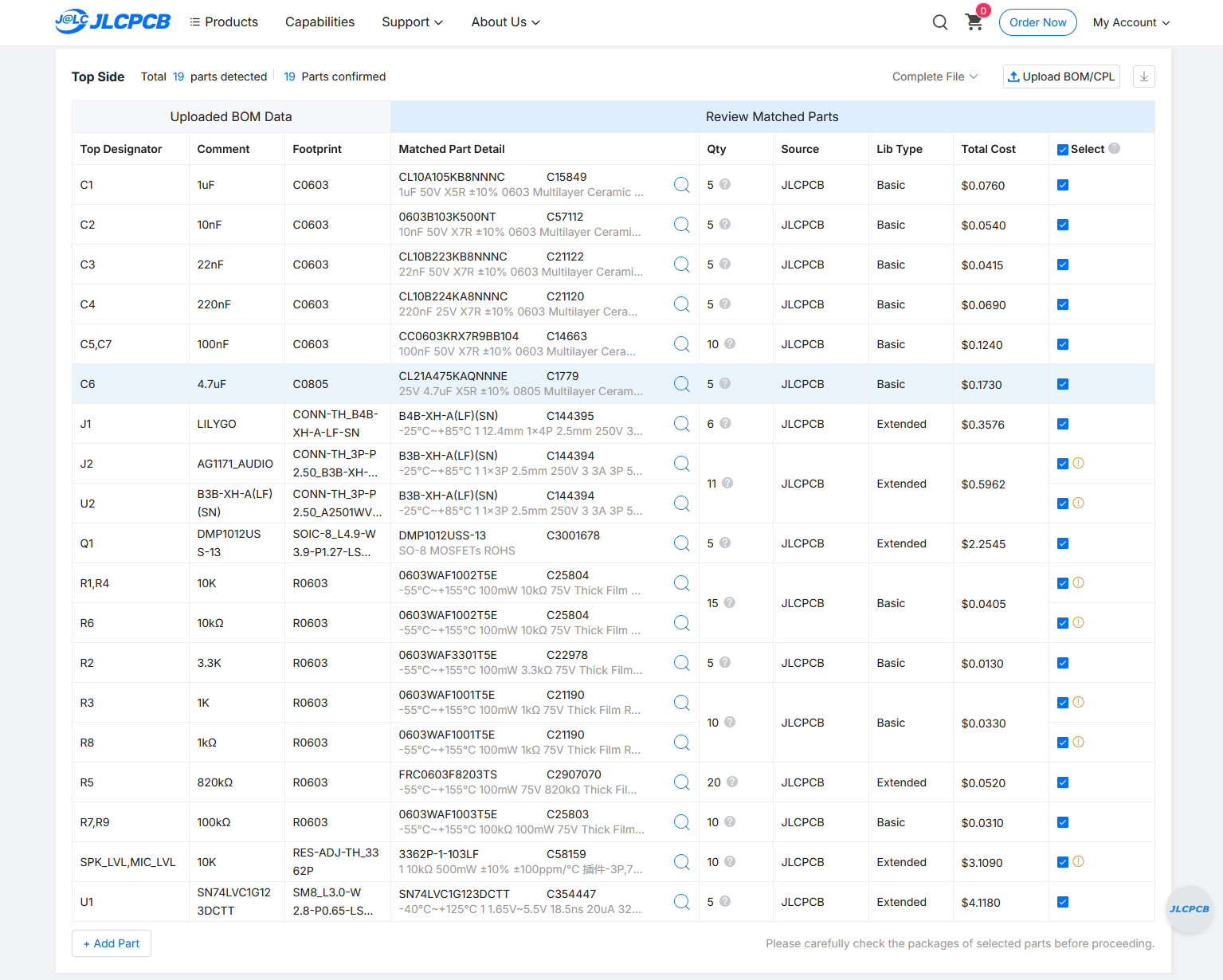Open the Products menu

click(x=224, y=22)
